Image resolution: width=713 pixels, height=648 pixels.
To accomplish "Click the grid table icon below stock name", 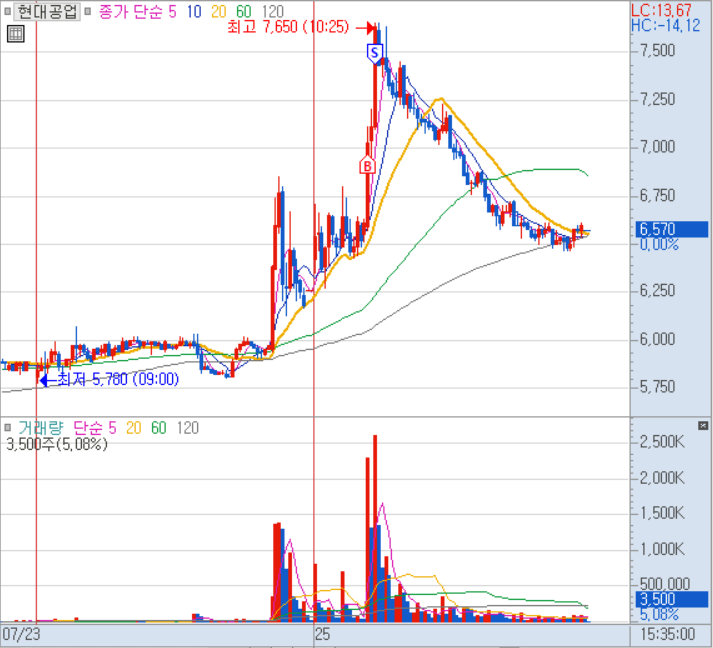I will point(15,33).
